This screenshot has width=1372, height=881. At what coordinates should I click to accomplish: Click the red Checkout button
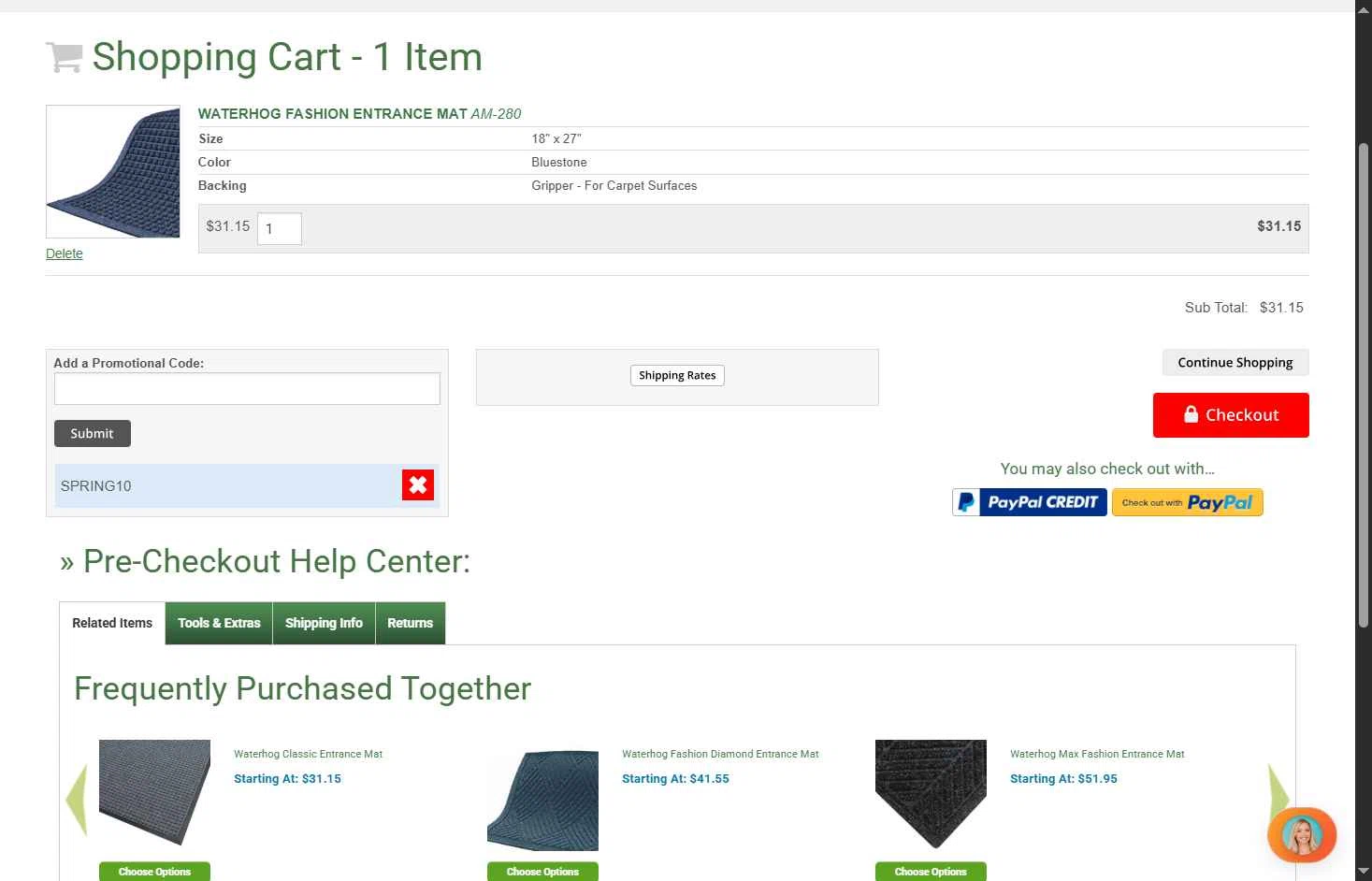click(x=1231, y=415)
